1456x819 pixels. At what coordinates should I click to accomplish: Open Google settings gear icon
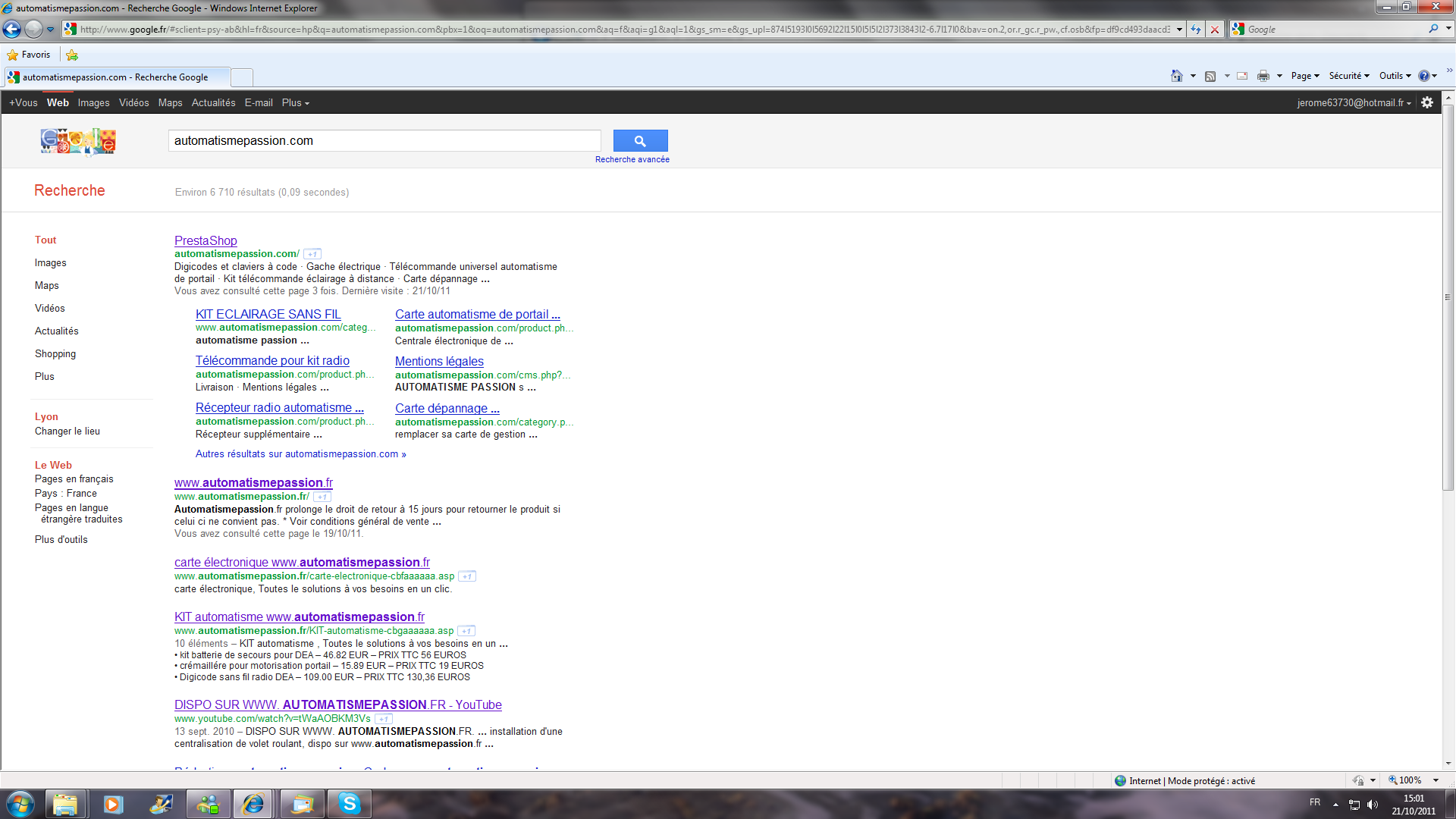click(1427, 102)
